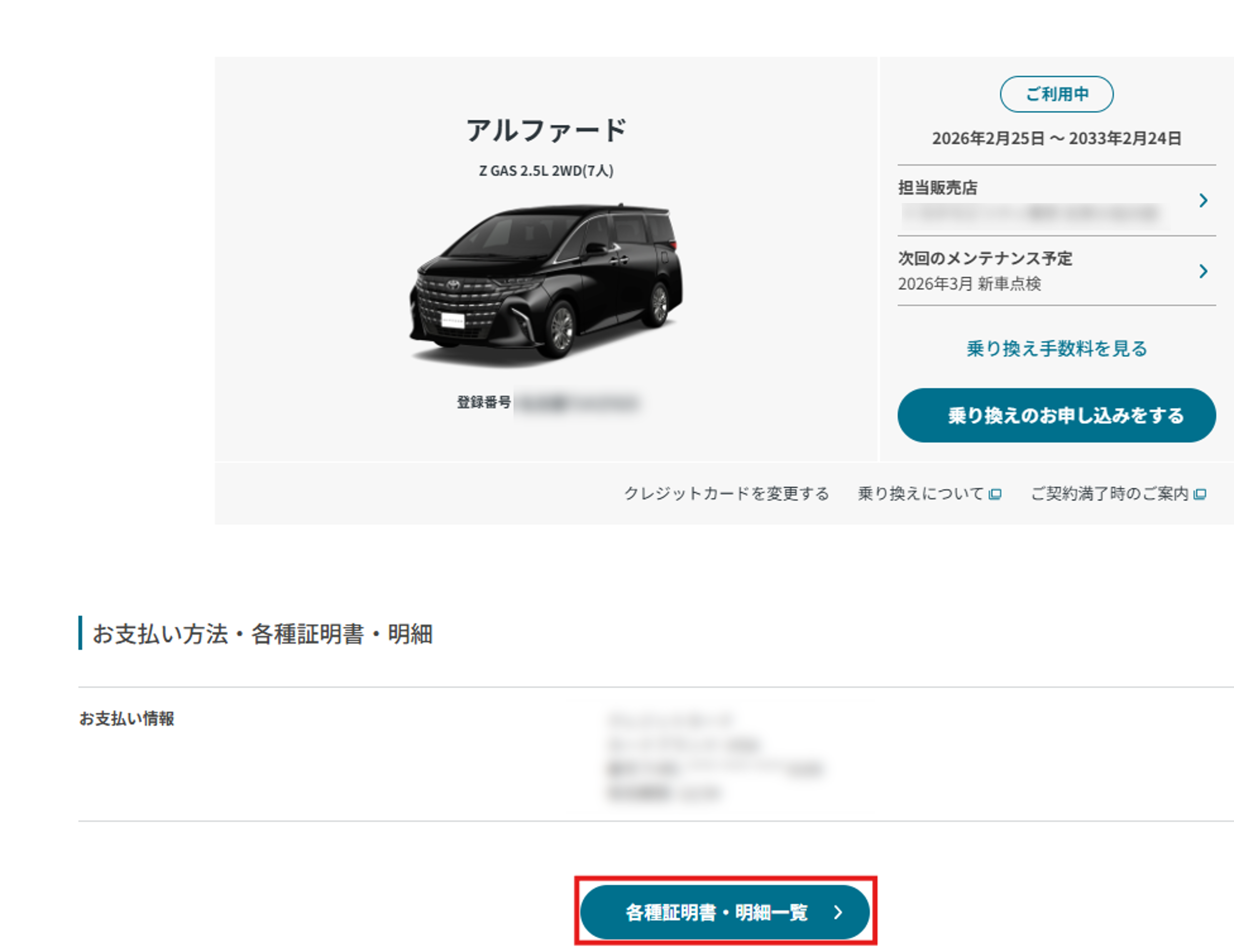Click the contract period 2026年2月25日 ～ 2033年2月24日

[1057, 138]
